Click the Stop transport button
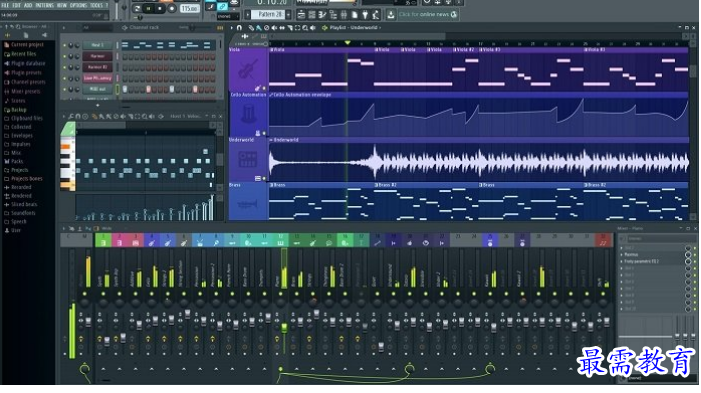This screenshot has height=393, width=701. [x=160, y=8]
